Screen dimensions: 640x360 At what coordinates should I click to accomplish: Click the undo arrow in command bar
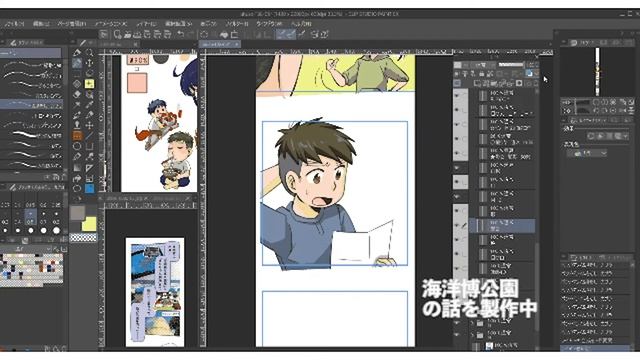180,35
